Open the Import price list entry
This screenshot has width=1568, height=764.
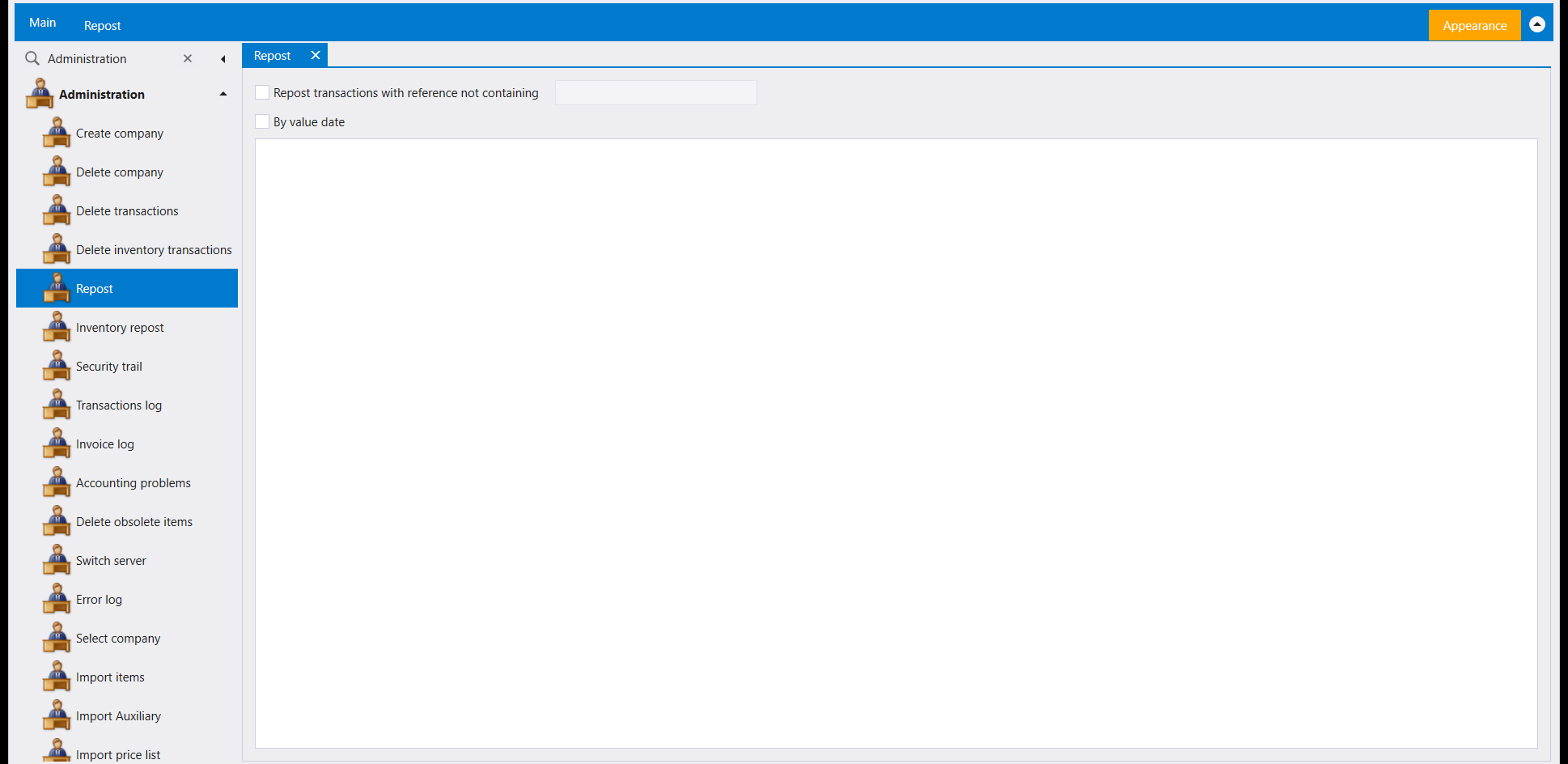tap(127, 754)
